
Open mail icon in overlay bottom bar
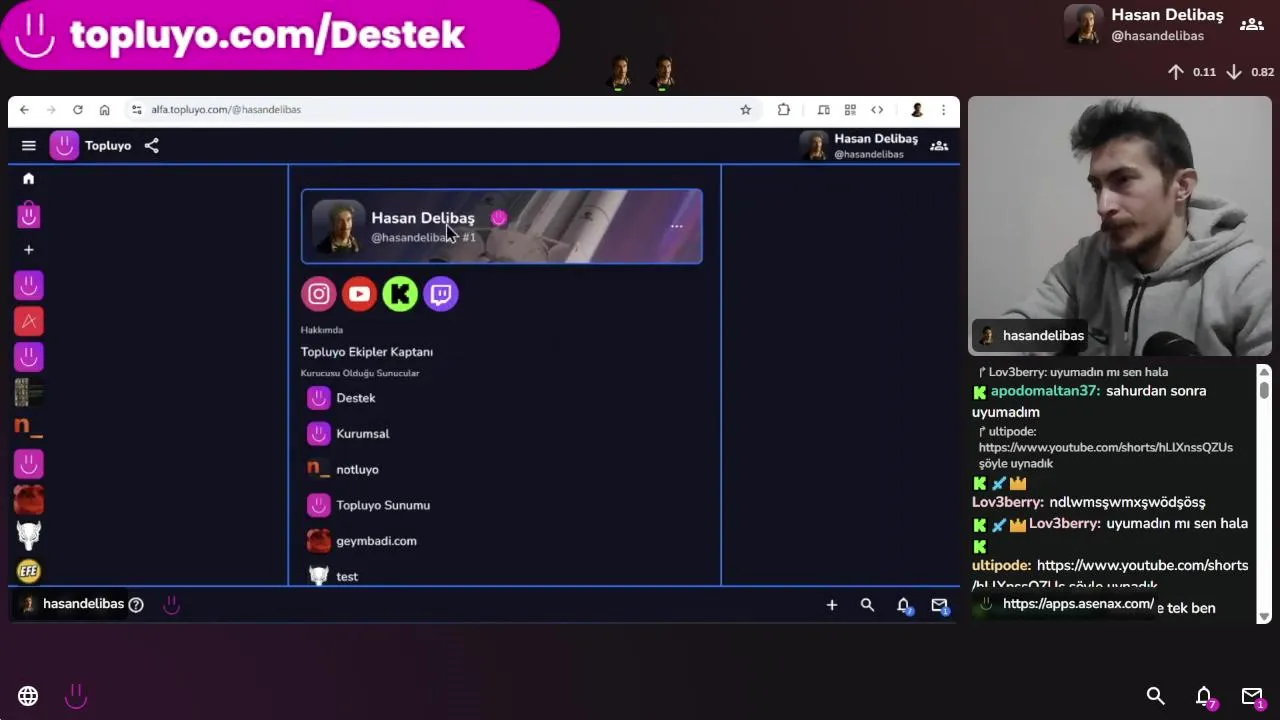pos(1252,696)
